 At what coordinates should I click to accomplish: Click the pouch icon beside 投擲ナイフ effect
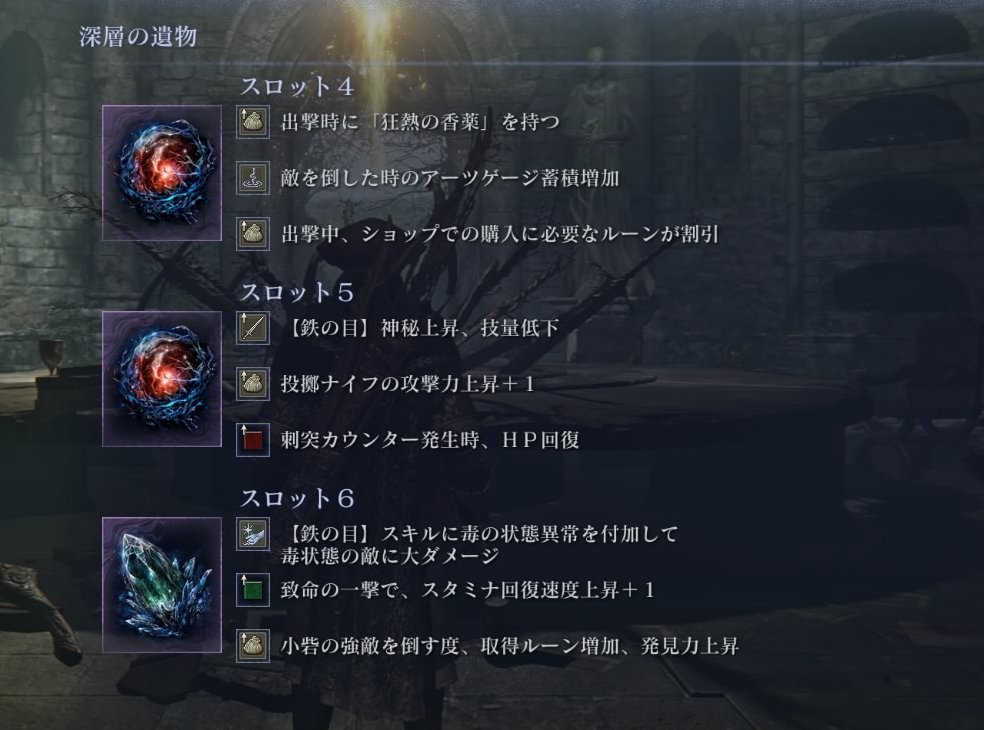(253, 384)
